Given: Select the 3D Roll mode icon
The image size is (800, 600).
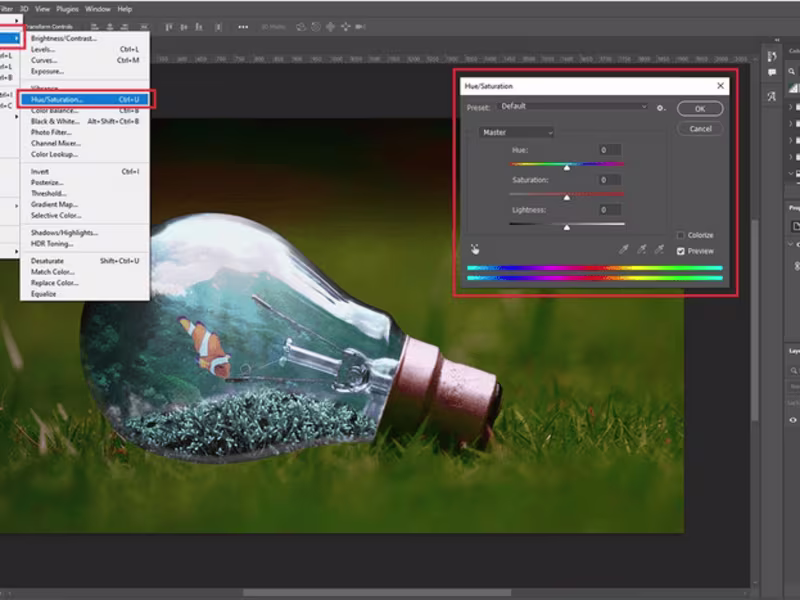Looking at the screenshot, I should [316, 27].
